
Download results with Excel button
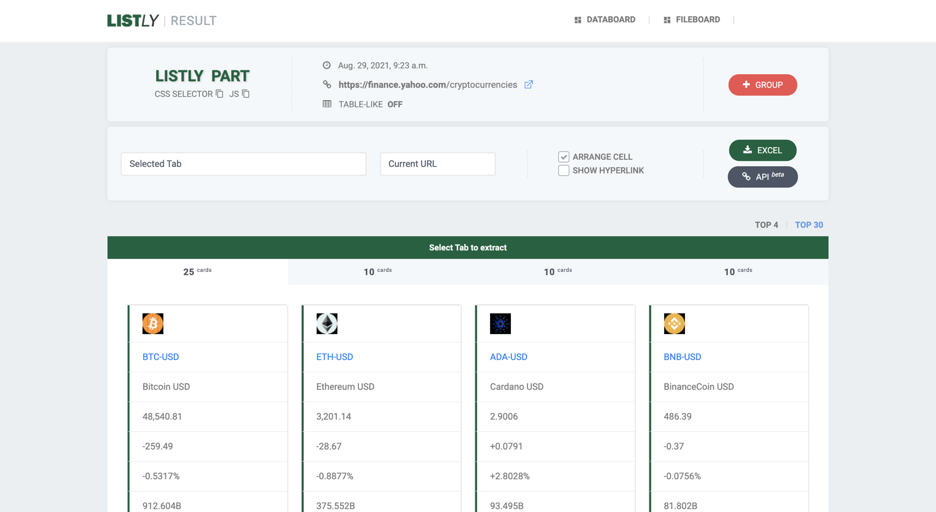point(763,150)
